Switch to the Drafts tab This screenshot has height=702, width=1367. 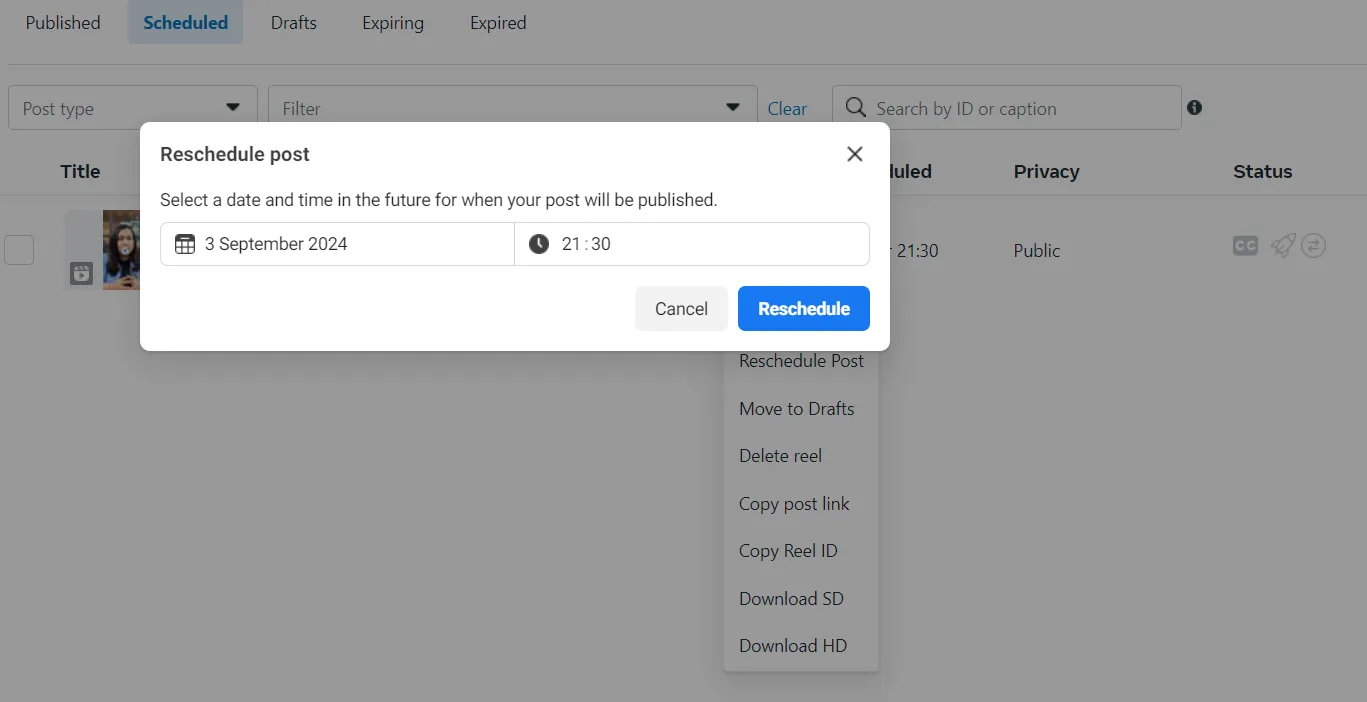point(293,22)
